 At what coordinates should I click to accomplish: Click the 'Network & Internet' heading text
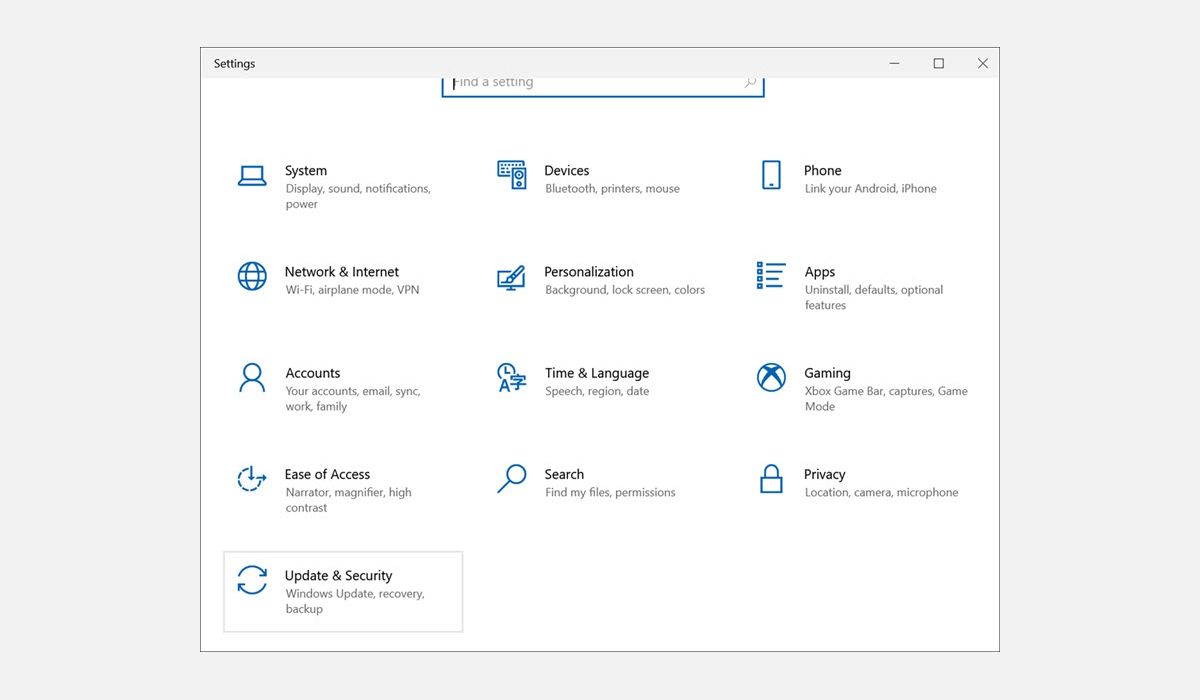click(341, 272)
